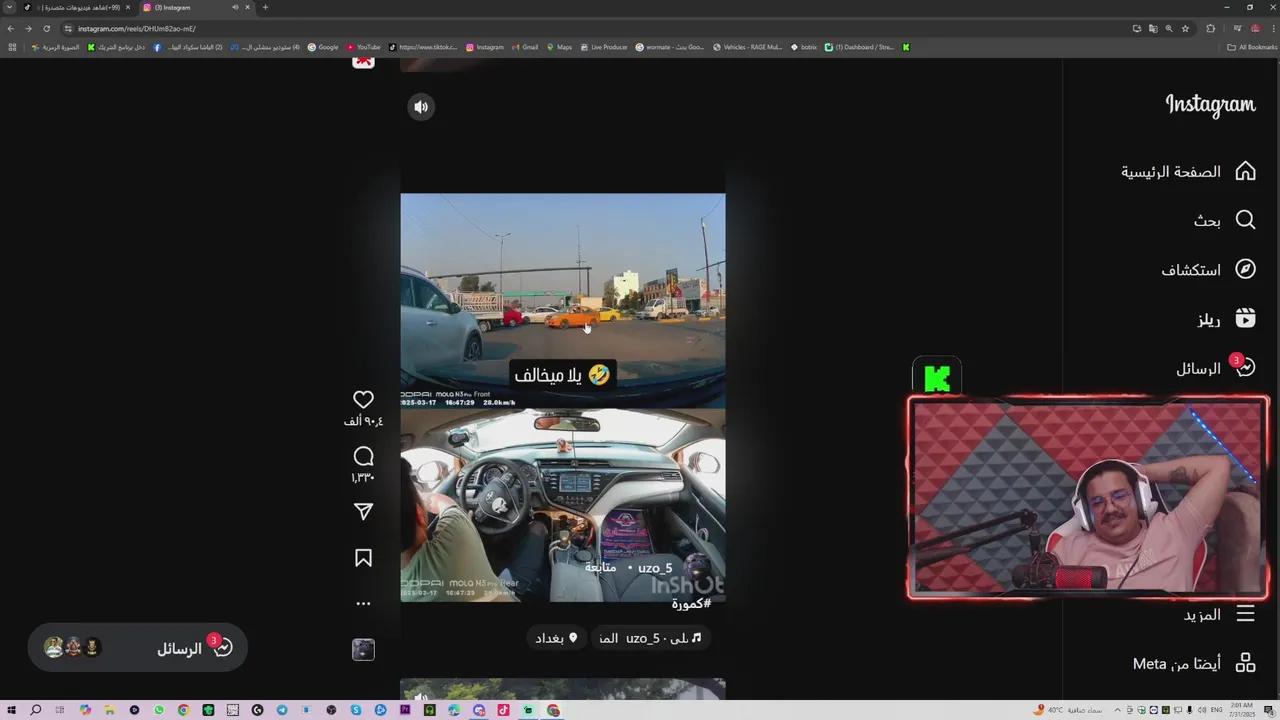The width and height of the screenshot is (1280, 720).
Task: Open Live Producer bookmark
Action: click(x=604, y=47)
